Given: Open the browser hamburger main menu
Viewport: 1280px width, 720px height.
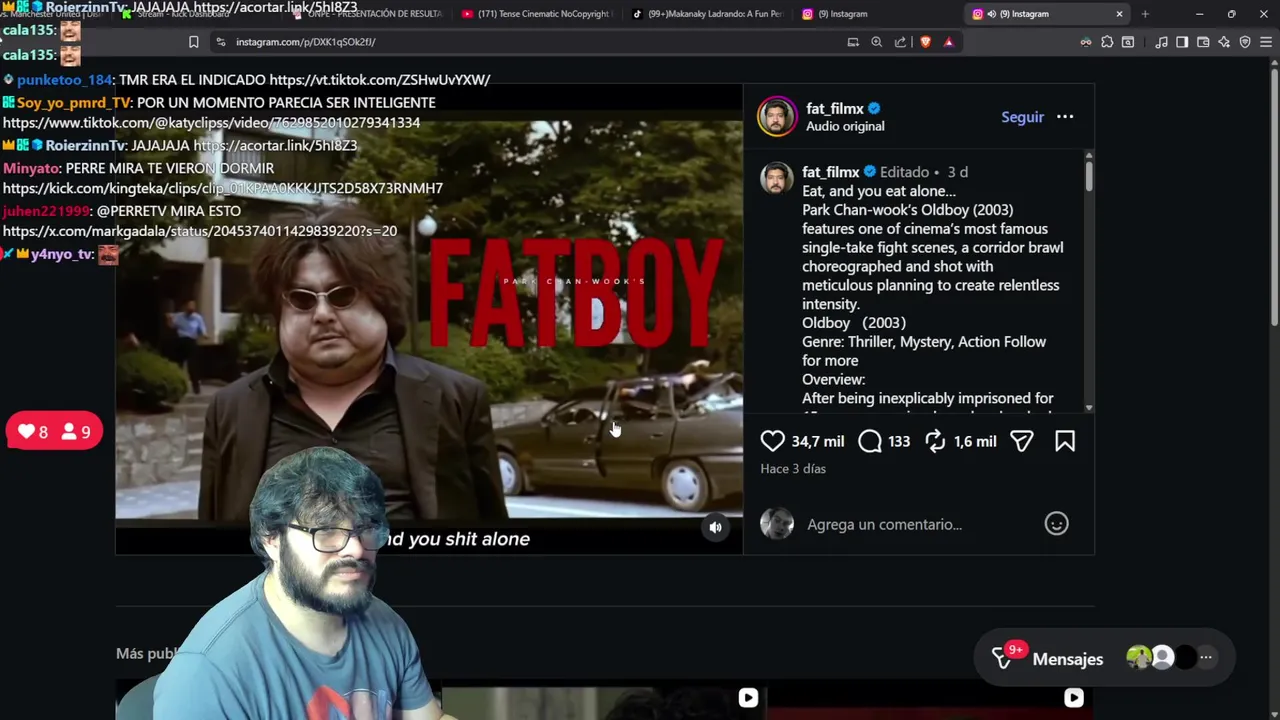Looking at the screenshot, I should click(x=1266, y=42).
